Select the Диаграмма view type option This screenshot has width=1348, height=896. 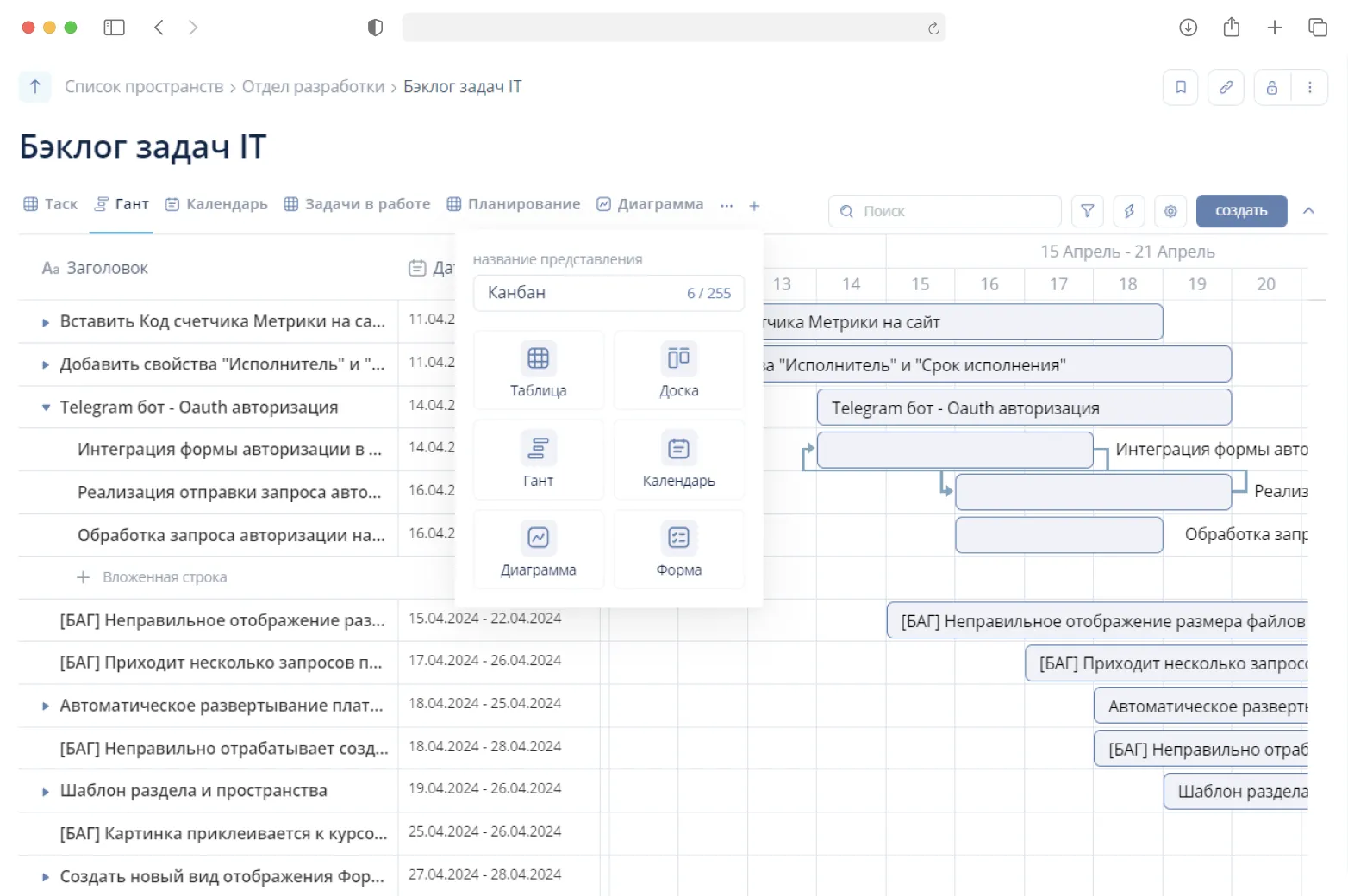point(538,550)
